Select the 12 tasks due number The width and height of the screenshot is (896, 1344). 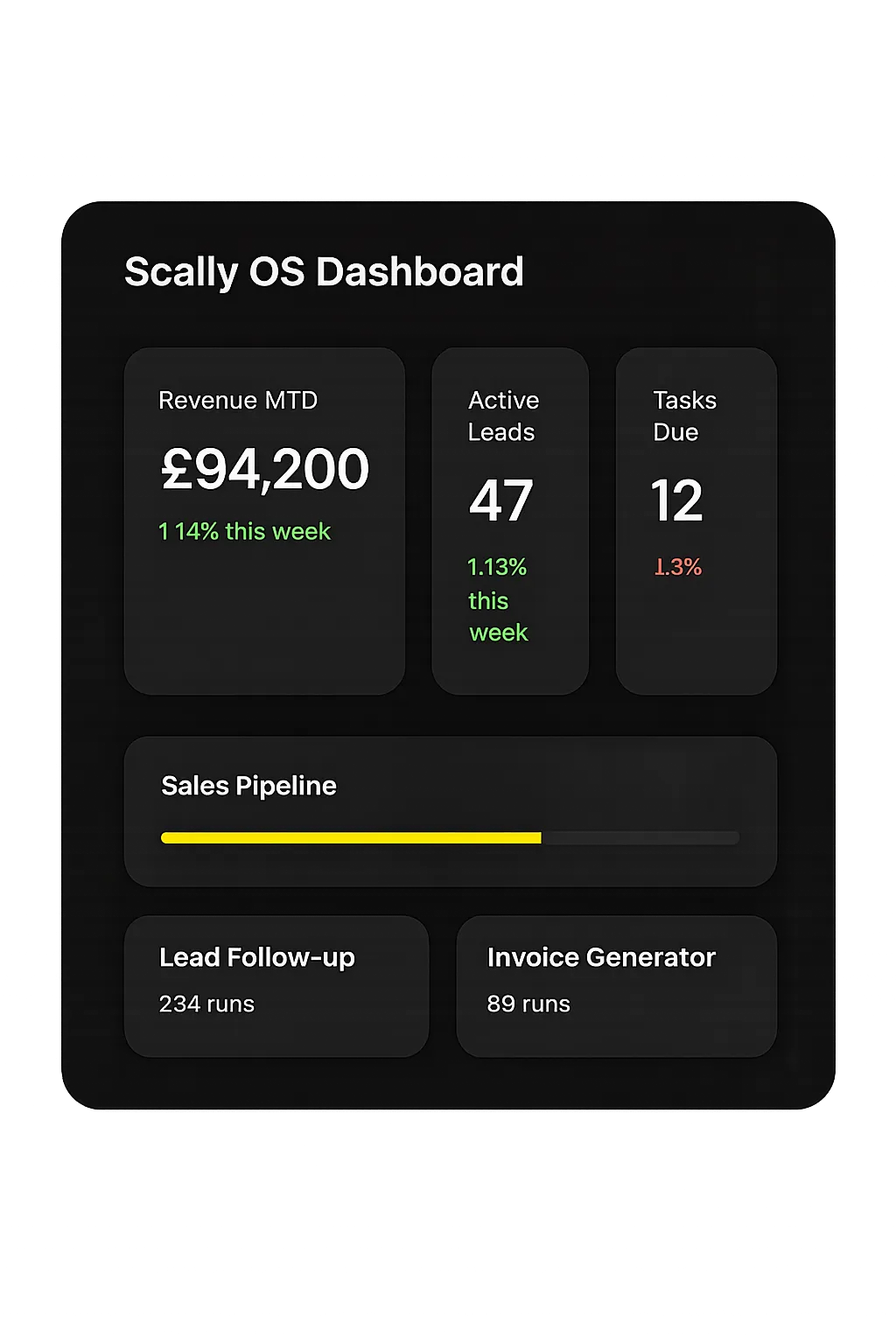[x=676, y=500]
